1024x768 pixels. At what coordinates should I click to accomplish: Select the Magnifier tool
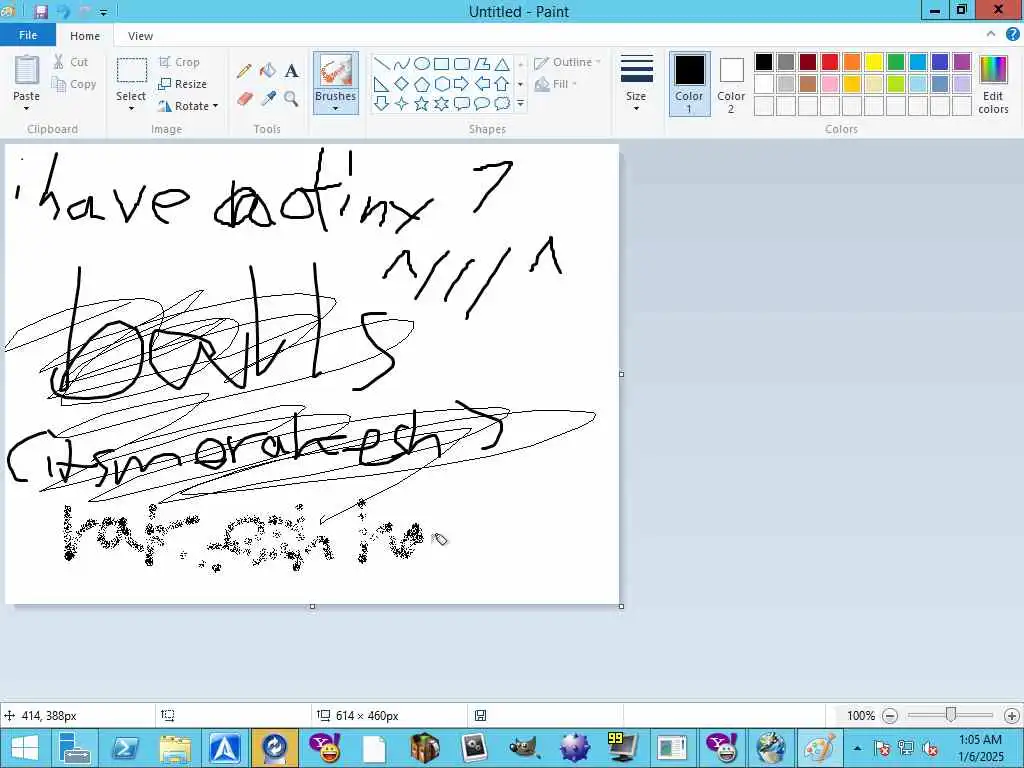[x=291, y=99]
